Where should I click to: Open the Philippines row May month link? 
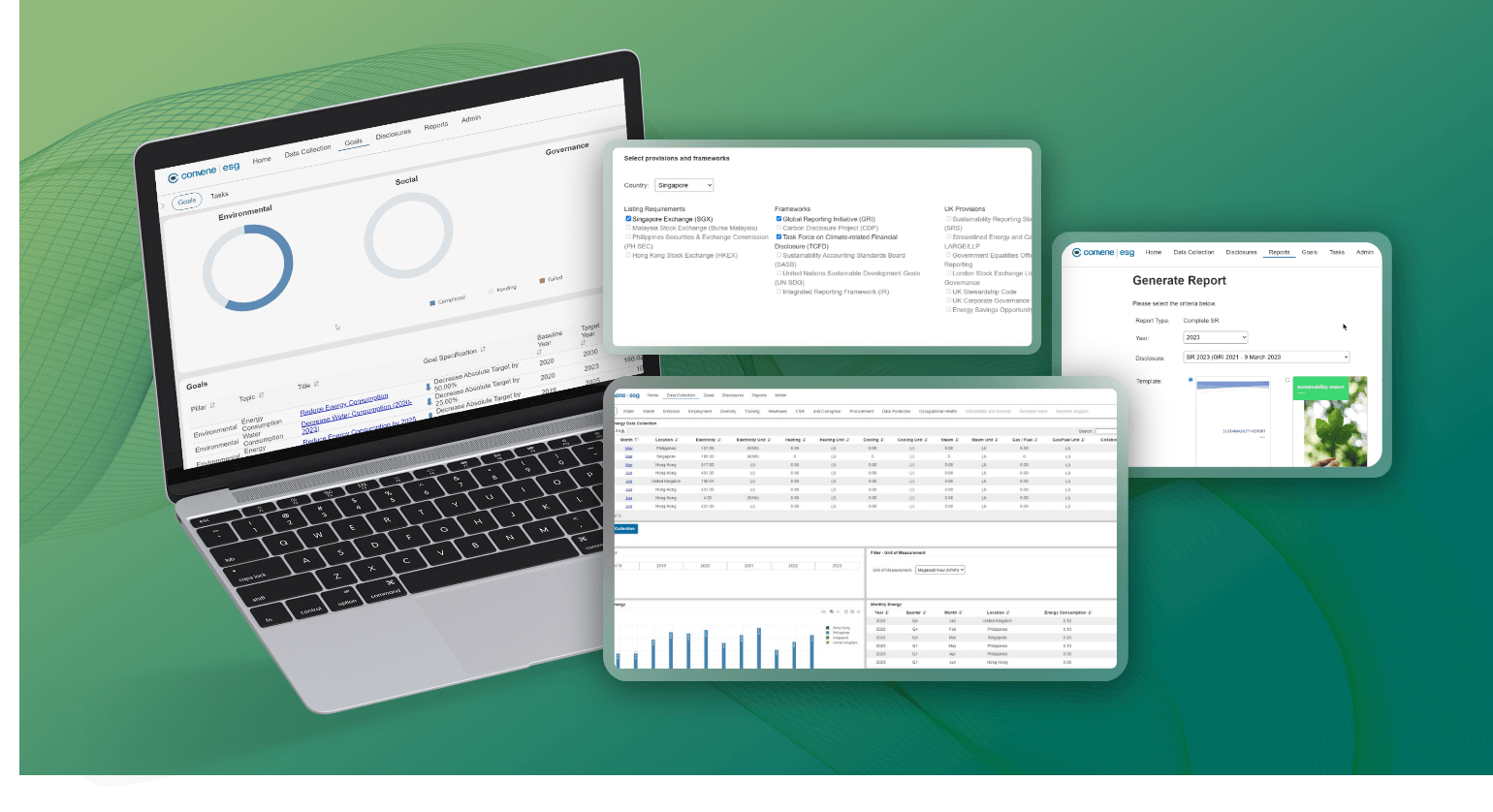point(628,449)
